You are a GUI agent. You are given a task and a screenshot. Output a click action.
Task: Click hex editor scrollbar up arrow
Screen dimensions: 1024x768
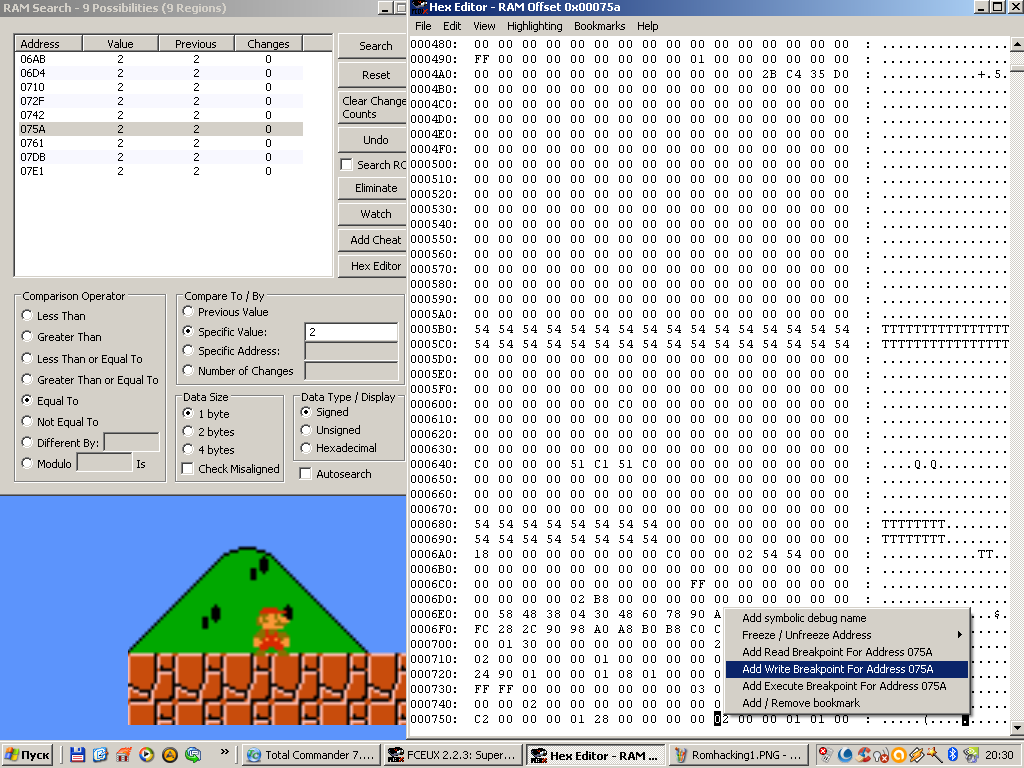point(1017,44)
